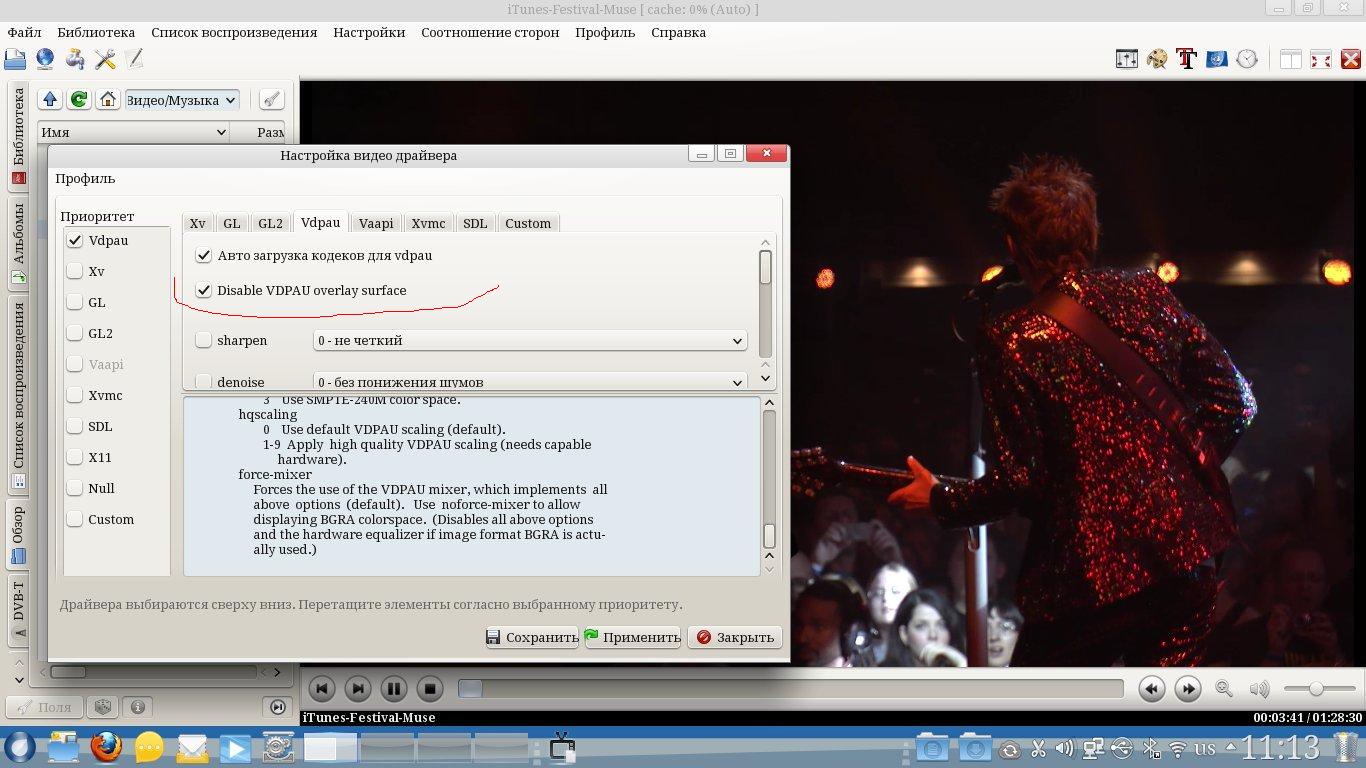Click the info icon below the library
Viewport: 1366px width, 768px height.
pyautogui.click(x=137, y=707)
